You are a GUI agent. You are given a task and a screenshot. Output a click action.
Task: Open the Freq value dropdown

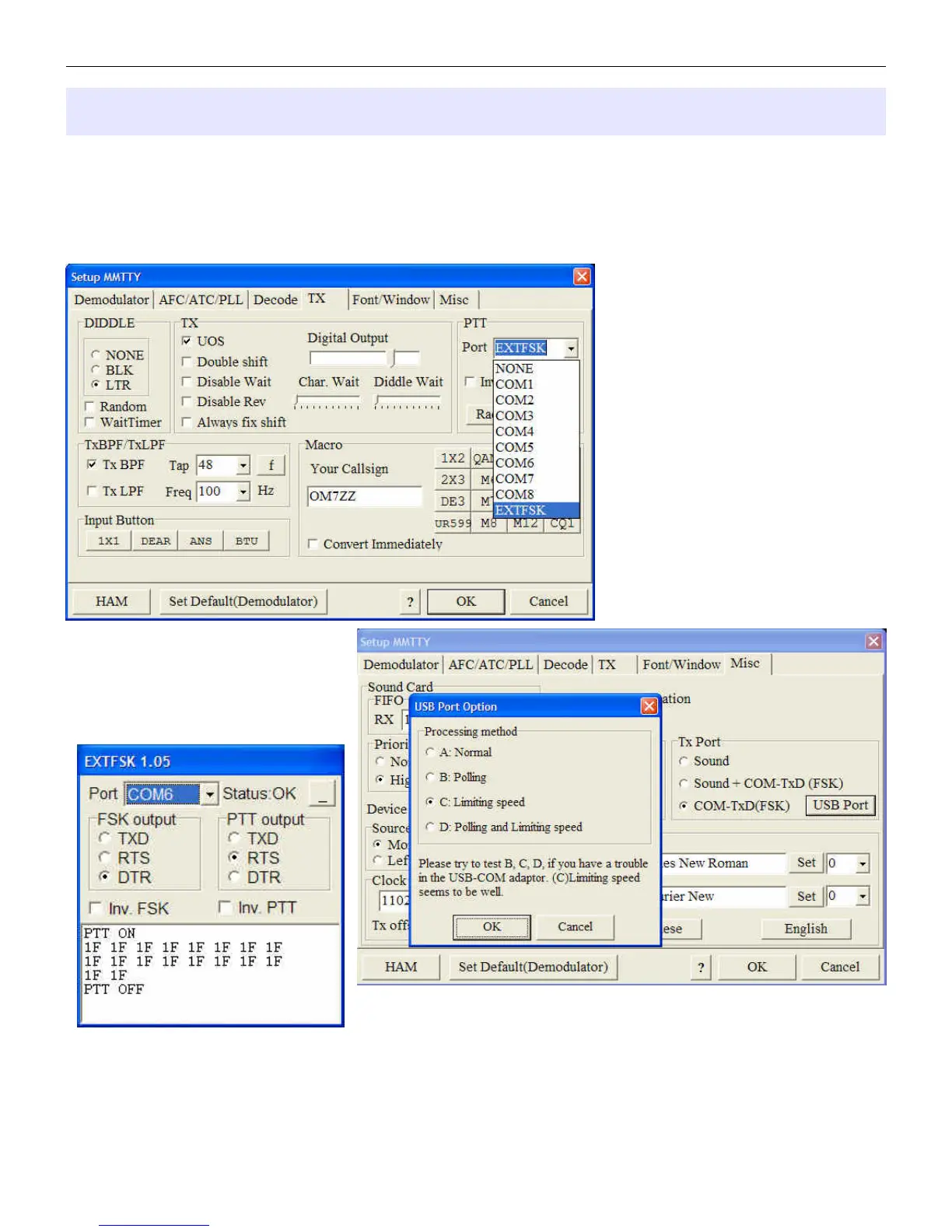[243, 492]
